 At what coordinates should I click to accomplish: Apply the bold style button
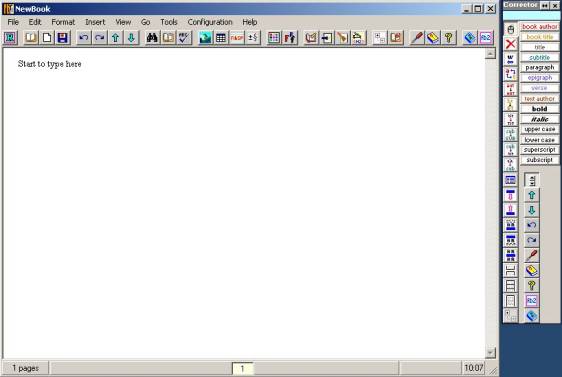point(539,109)
